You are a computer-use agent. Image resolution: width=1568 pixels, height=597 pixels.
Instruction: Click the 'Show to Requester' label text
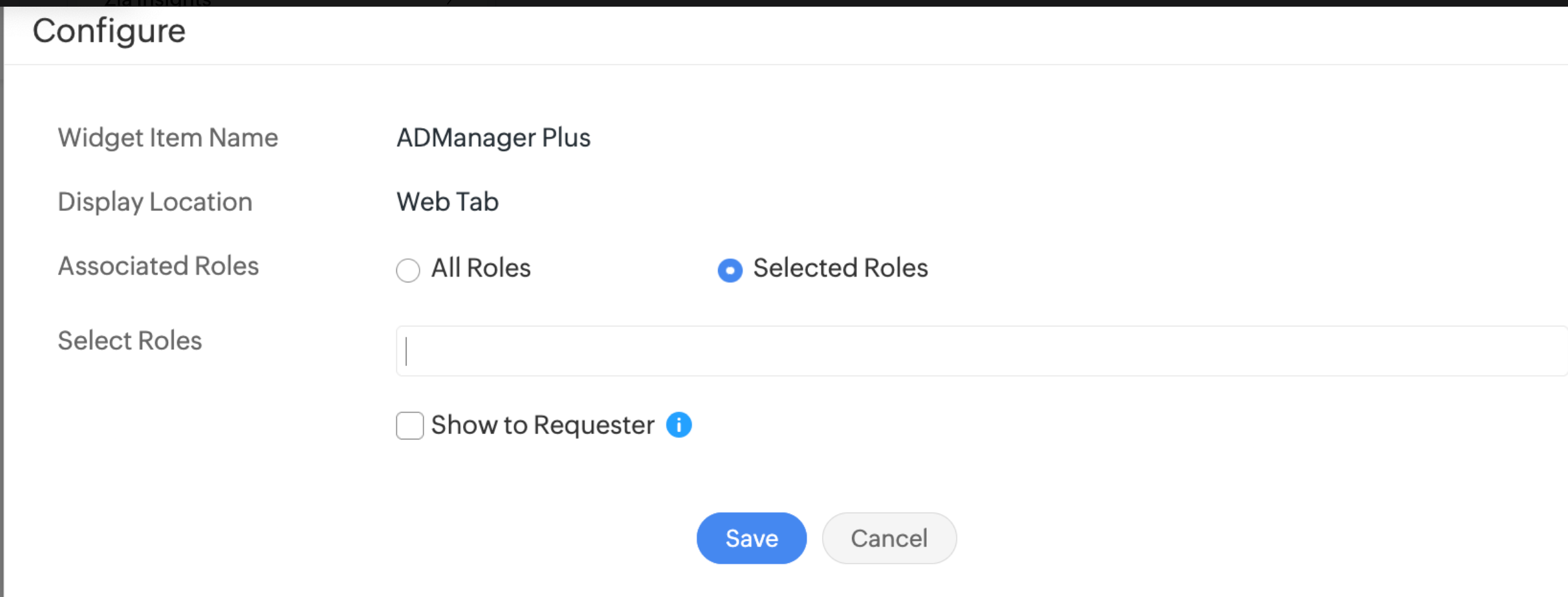tap(542, 425)
